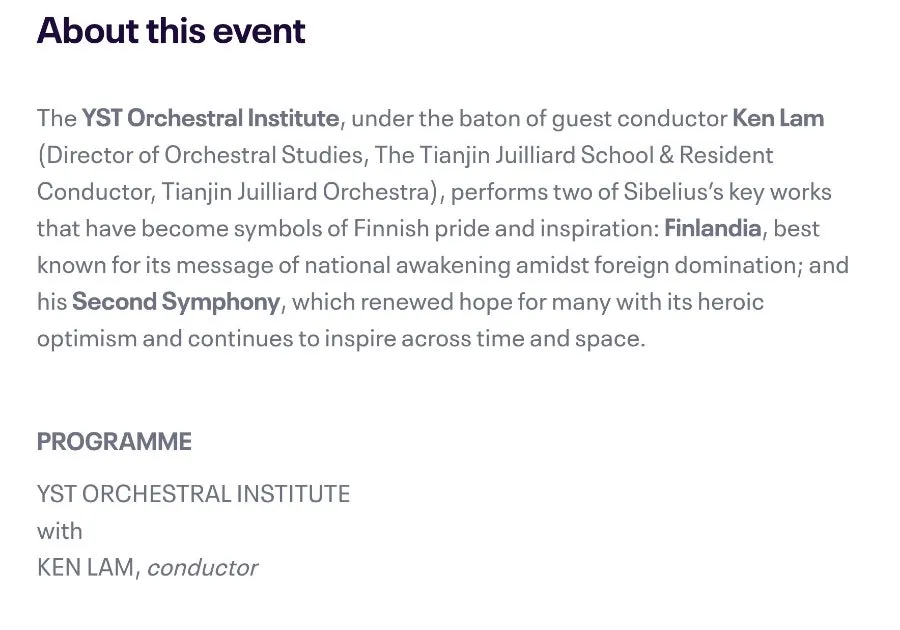Click the bold 'Finlandia' title
This screenshot has height=630, width=900.
coord(712,228)
